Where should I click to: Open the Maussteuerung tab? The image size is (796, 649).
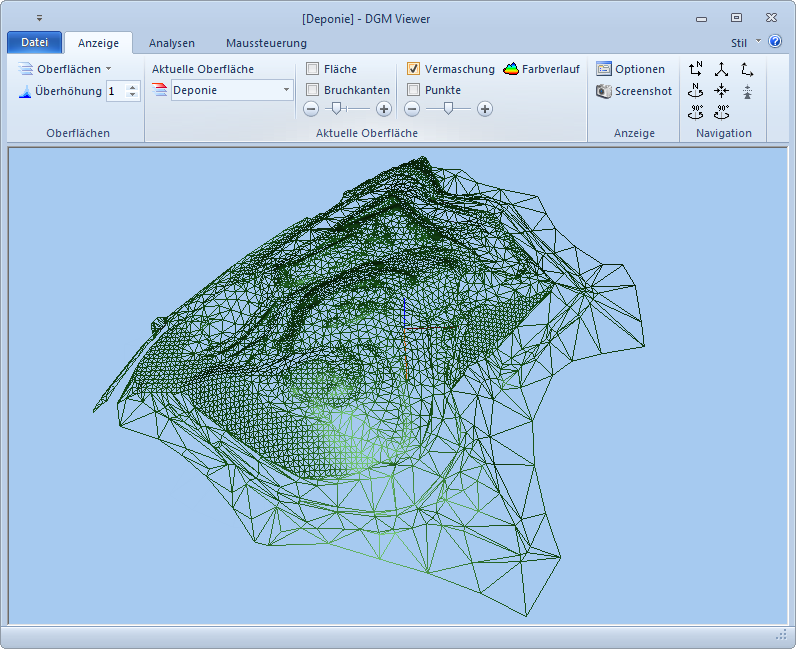(266, 43)
